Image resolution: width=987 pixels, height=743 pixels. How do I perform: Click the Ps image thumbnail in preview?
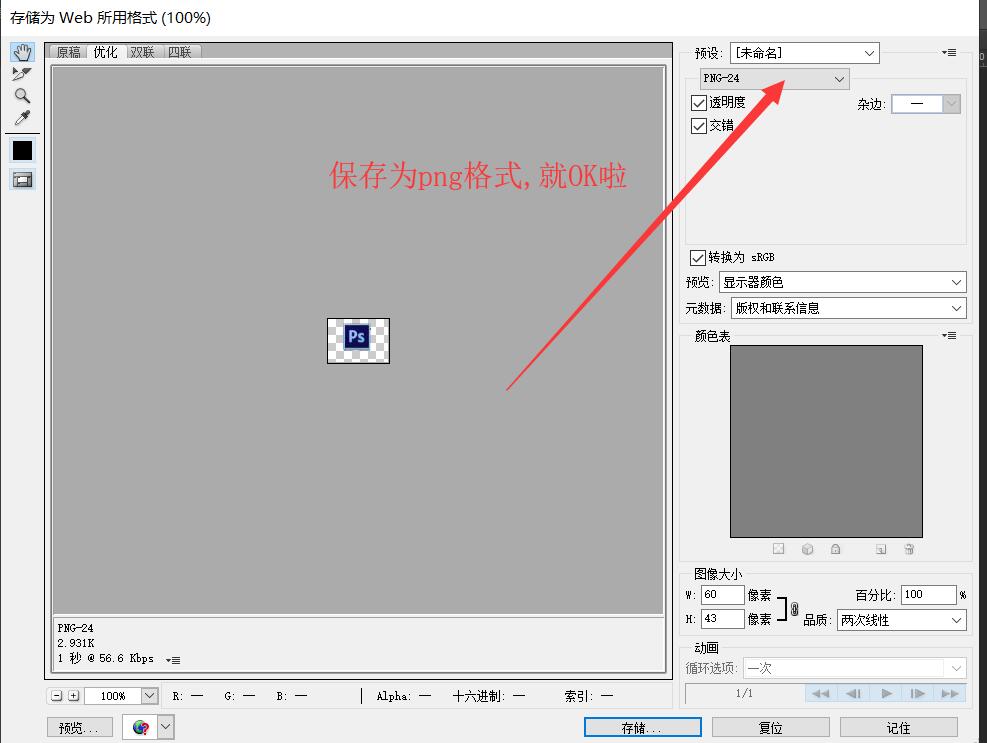click(358, 341)
